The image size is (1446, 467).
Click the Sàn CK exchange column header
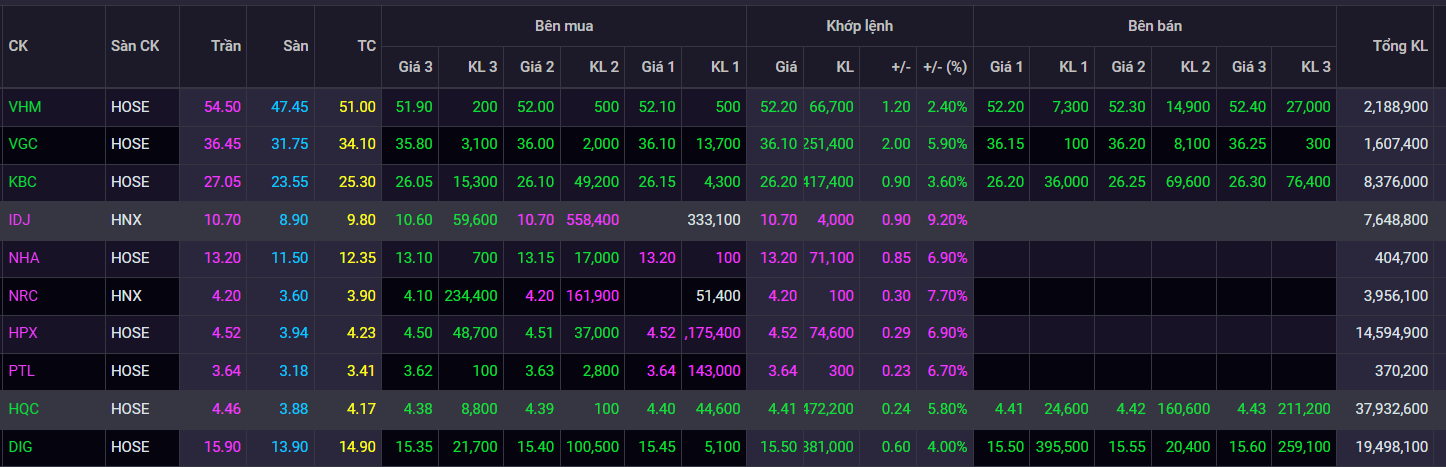pos(134,46)
